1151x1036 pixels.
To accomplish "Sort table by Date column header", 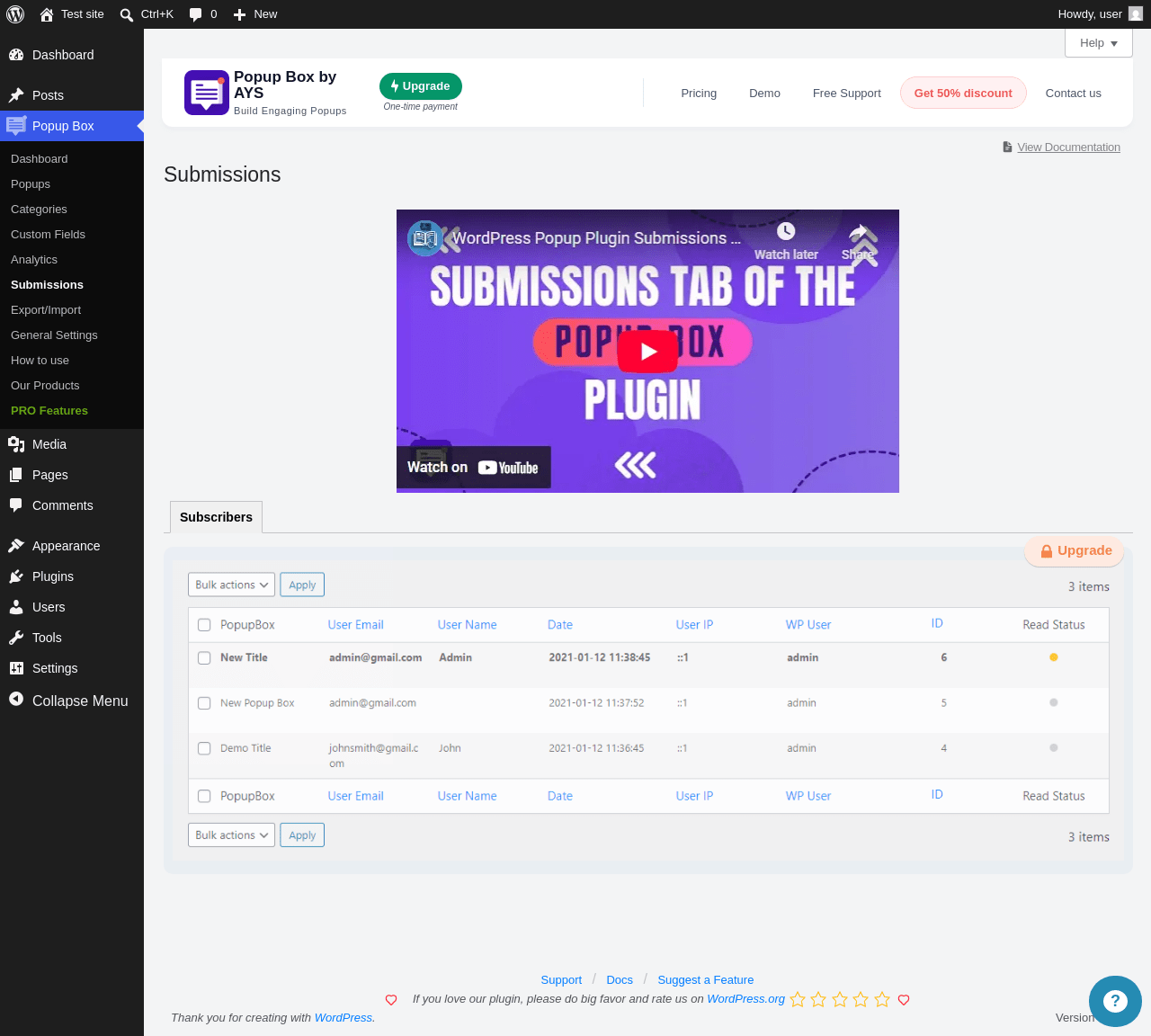I will (x=560, y=625).
